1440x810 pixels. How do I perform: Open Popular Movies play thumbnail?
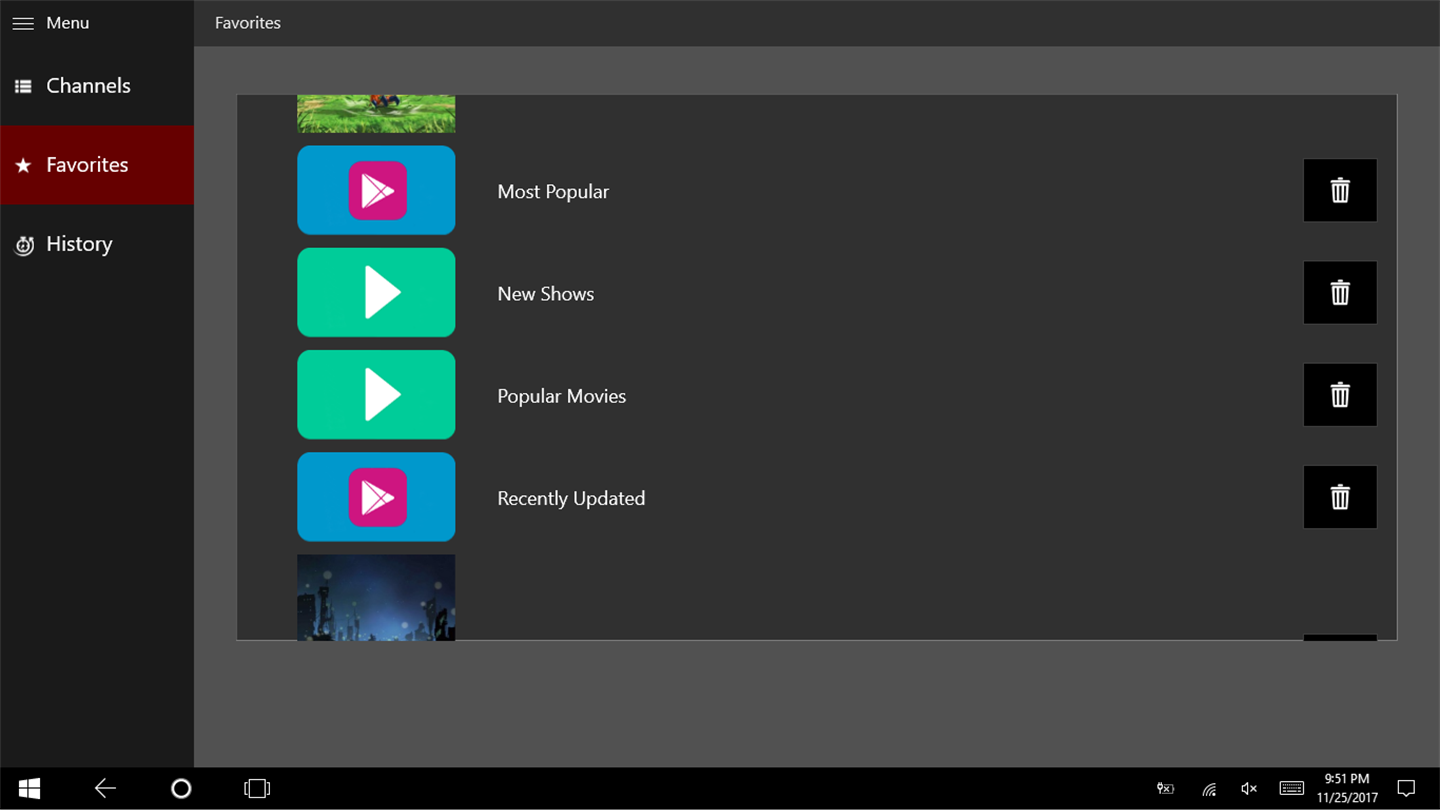pyautogui.click(x=376, y=394)
